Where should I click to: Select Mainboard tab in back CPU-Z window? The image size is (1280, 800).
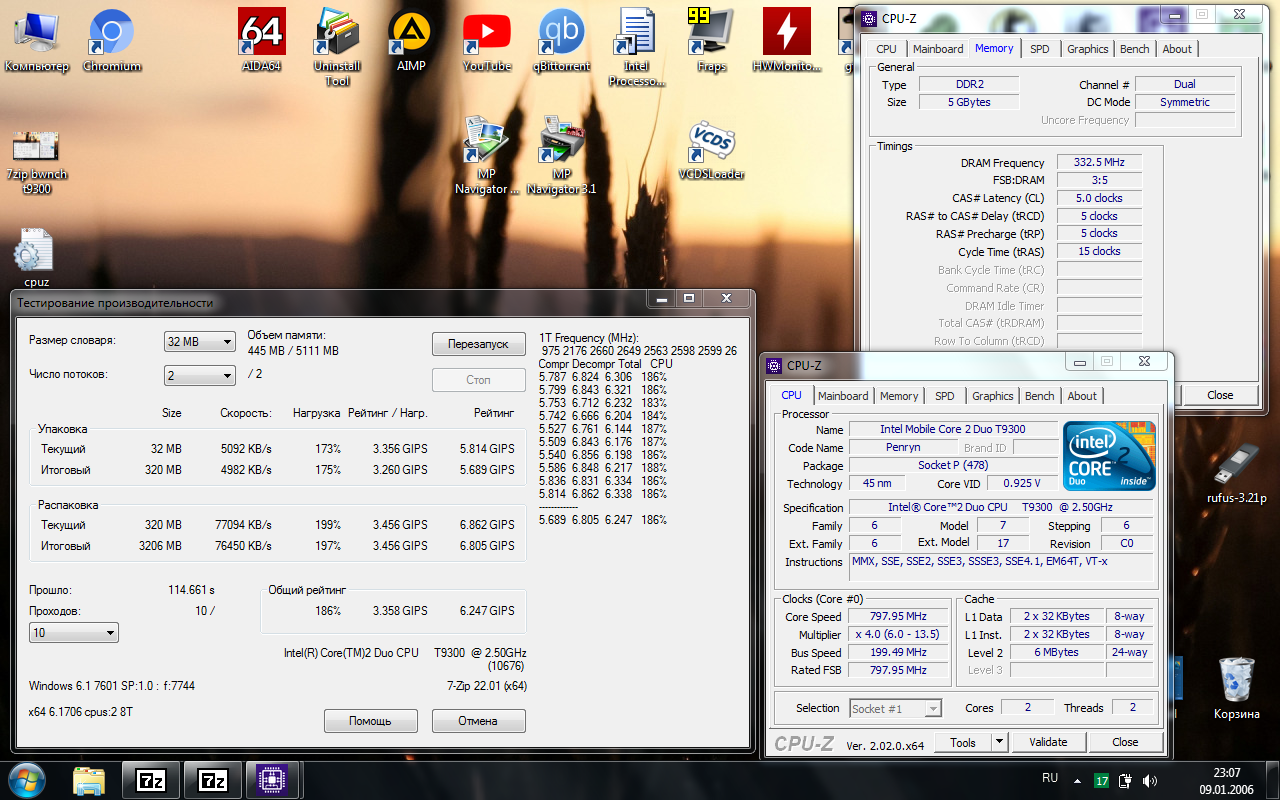(938, 49)
